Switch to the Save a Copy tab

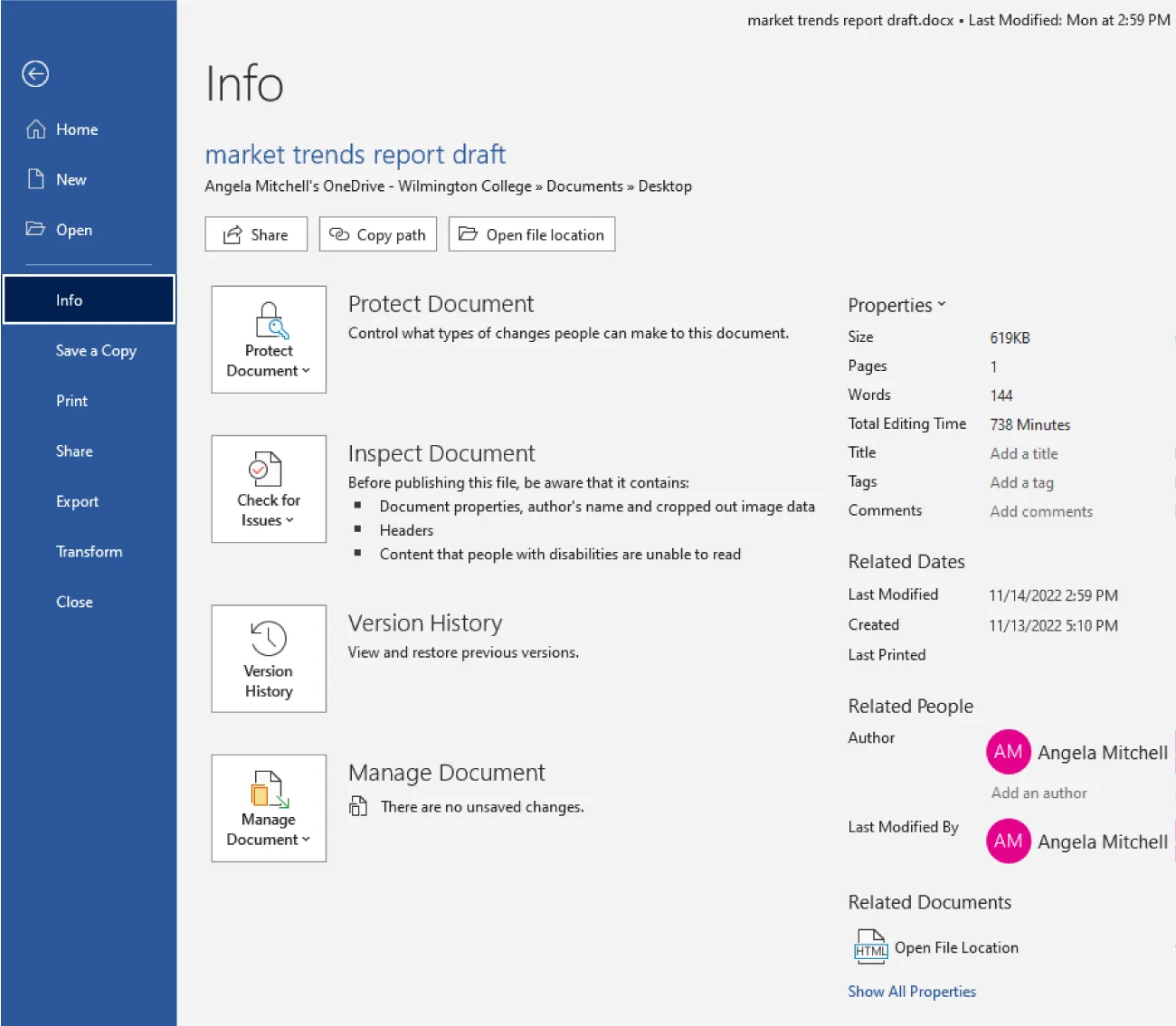click(95, 350)
